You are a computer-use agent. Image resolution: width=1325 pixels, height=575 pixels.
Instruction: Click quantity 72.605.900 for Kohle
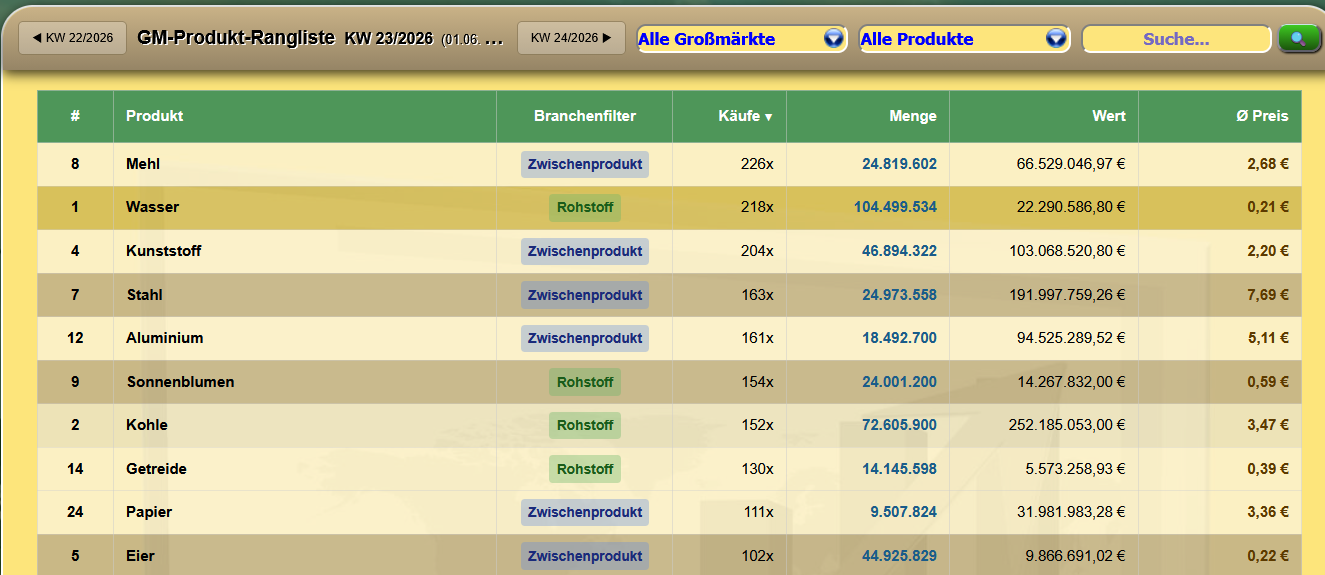899,425
